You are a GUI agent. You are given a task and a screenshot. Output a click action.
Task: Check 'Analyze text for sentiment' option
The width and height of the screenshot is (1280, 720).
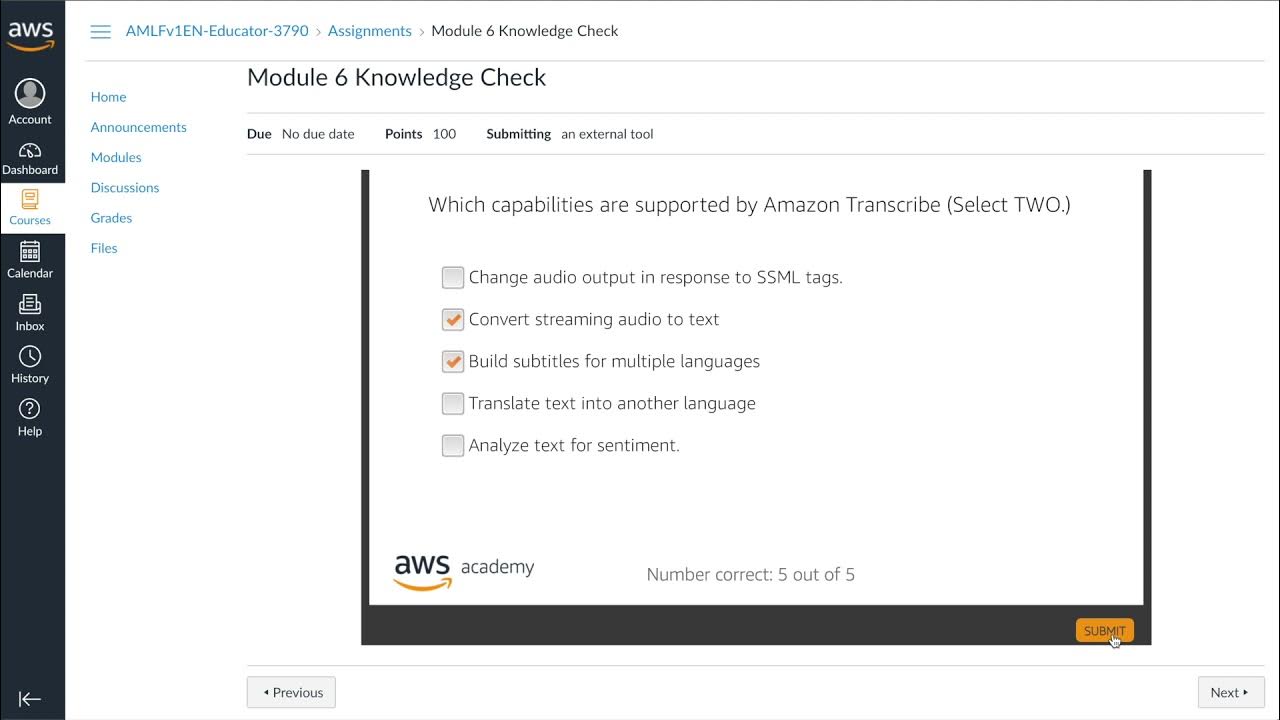453,445
